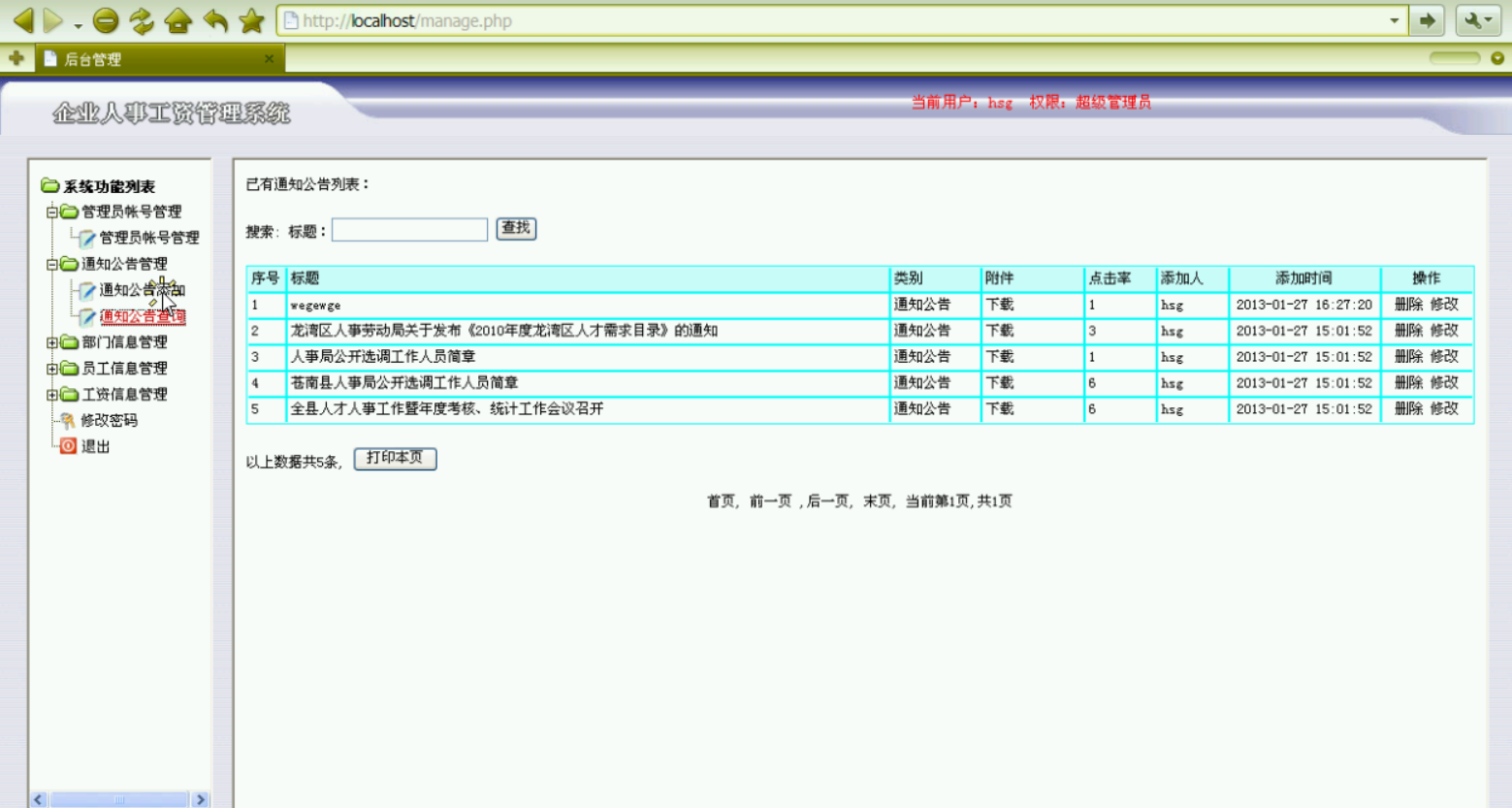Viewport: 1512px width, 808px height.
Task: Click folder icon of 管理员帐号管理
Action: pyautogui.click(x=69, y=211)
